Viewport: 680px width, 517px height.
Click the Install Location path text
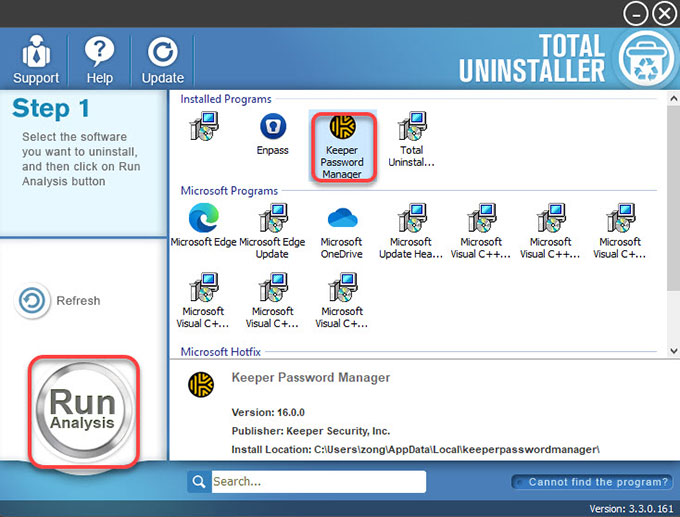415,449
